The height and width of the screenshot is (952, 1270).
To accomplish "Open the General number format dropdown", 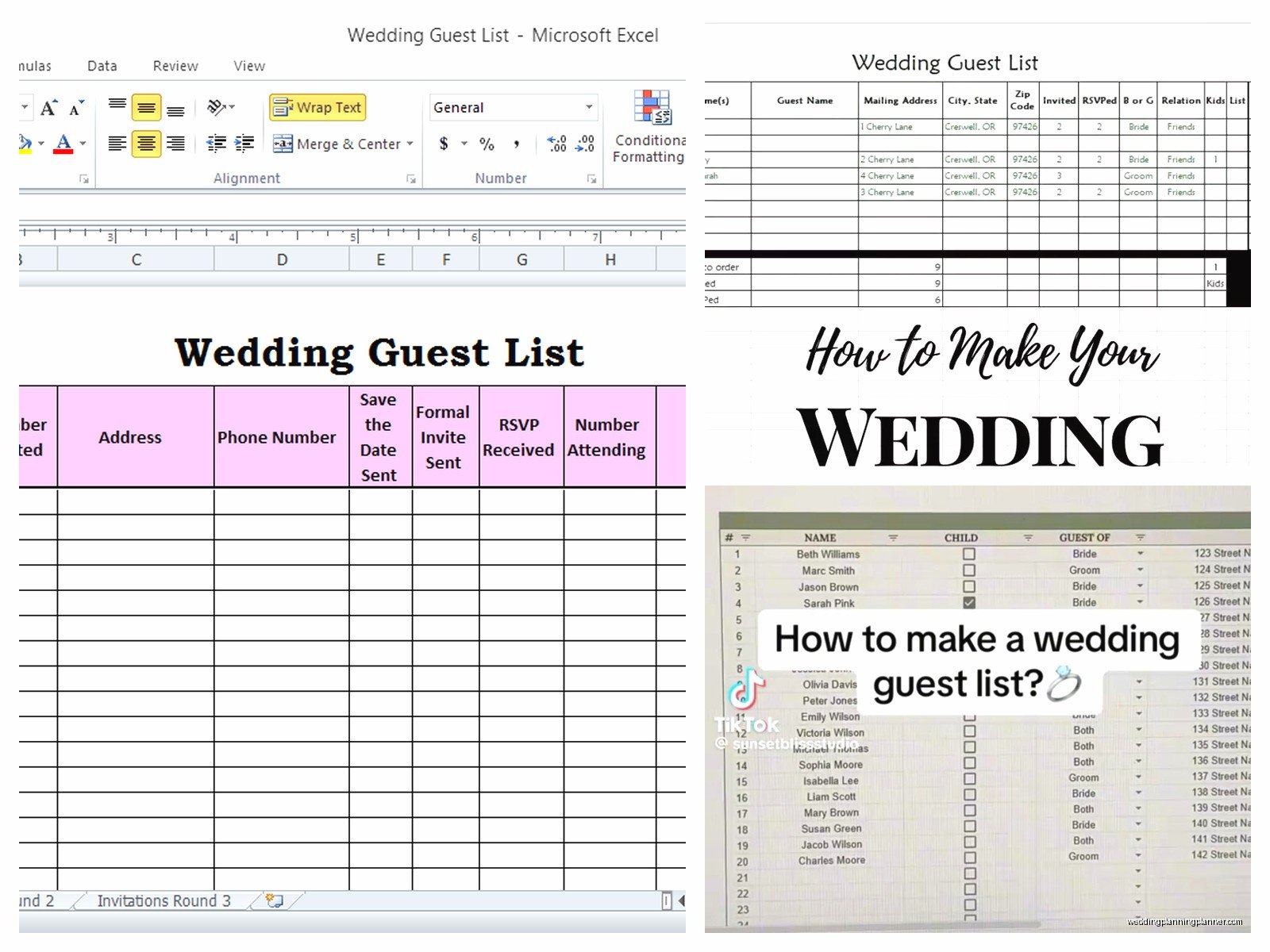I will coord(589,107).
